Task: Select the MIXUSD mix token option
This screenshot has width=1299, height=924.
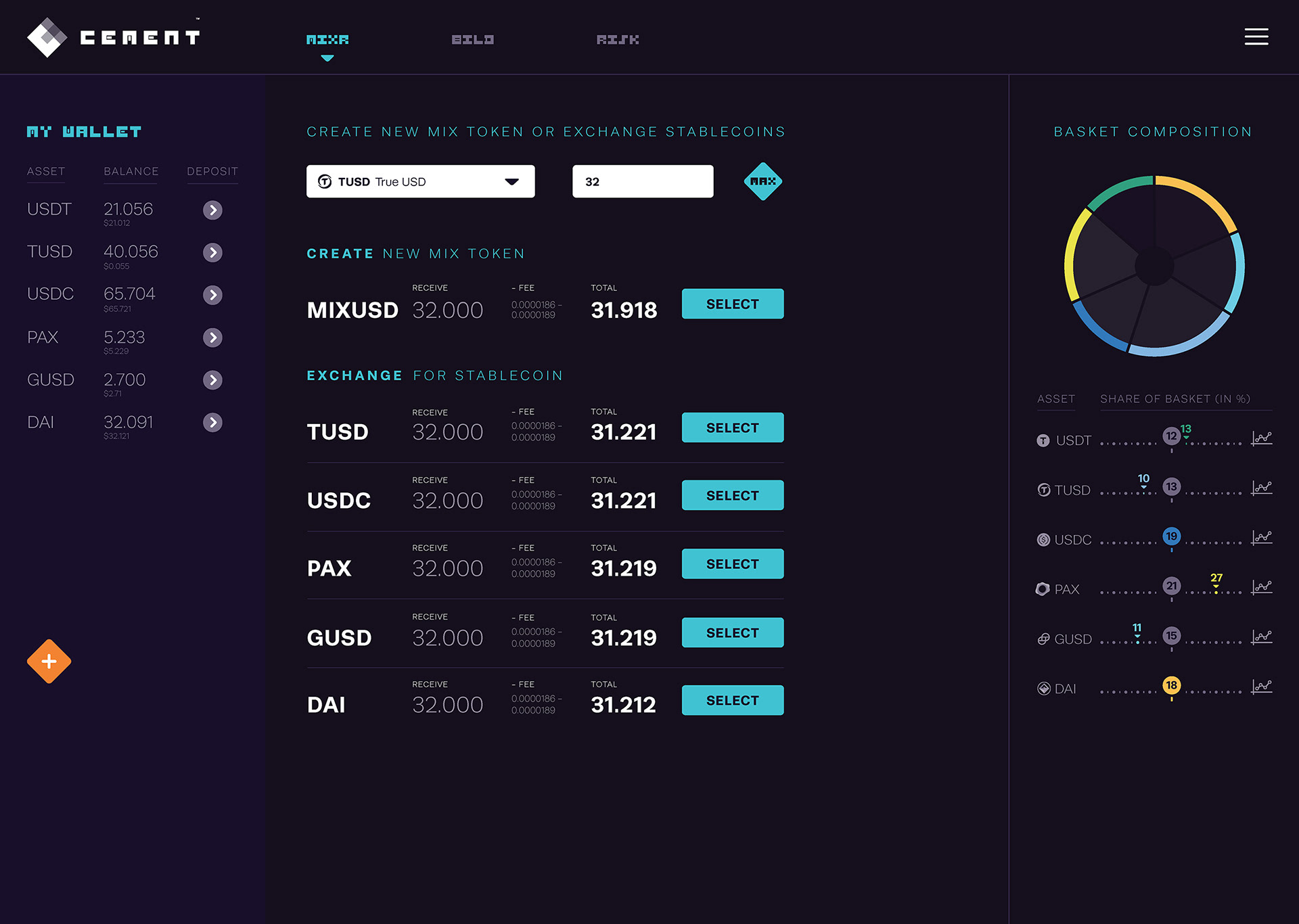Action: pos(732,304)
